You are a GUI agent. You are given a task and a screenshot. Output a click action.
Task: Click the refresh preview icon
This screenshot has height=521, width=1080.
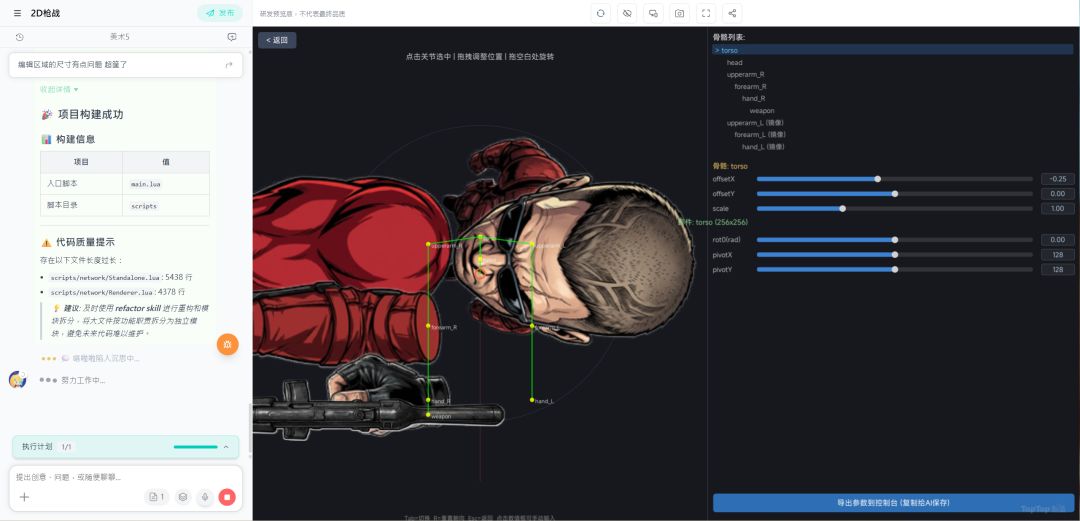[600, 13]
